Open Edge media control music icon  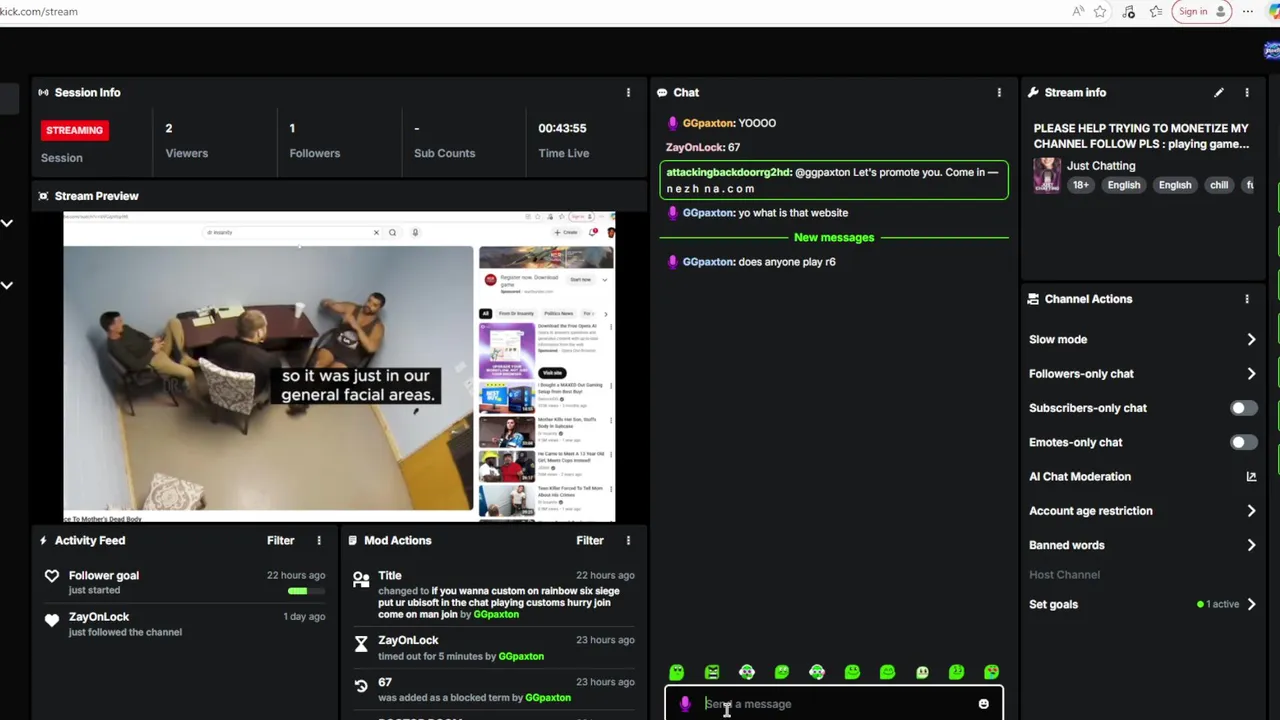click(x=1128, y=12)
